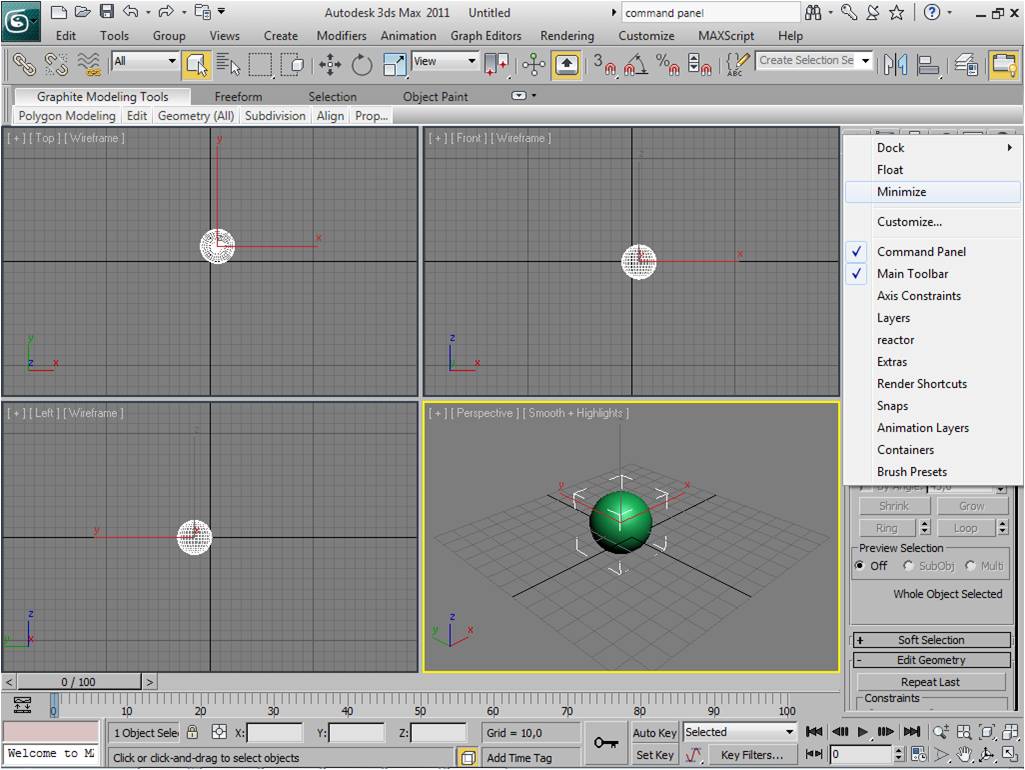Choose Minimize from context menu
Image resolution: width=1025 pixels, height=770 pixels.
pos(932,192)
